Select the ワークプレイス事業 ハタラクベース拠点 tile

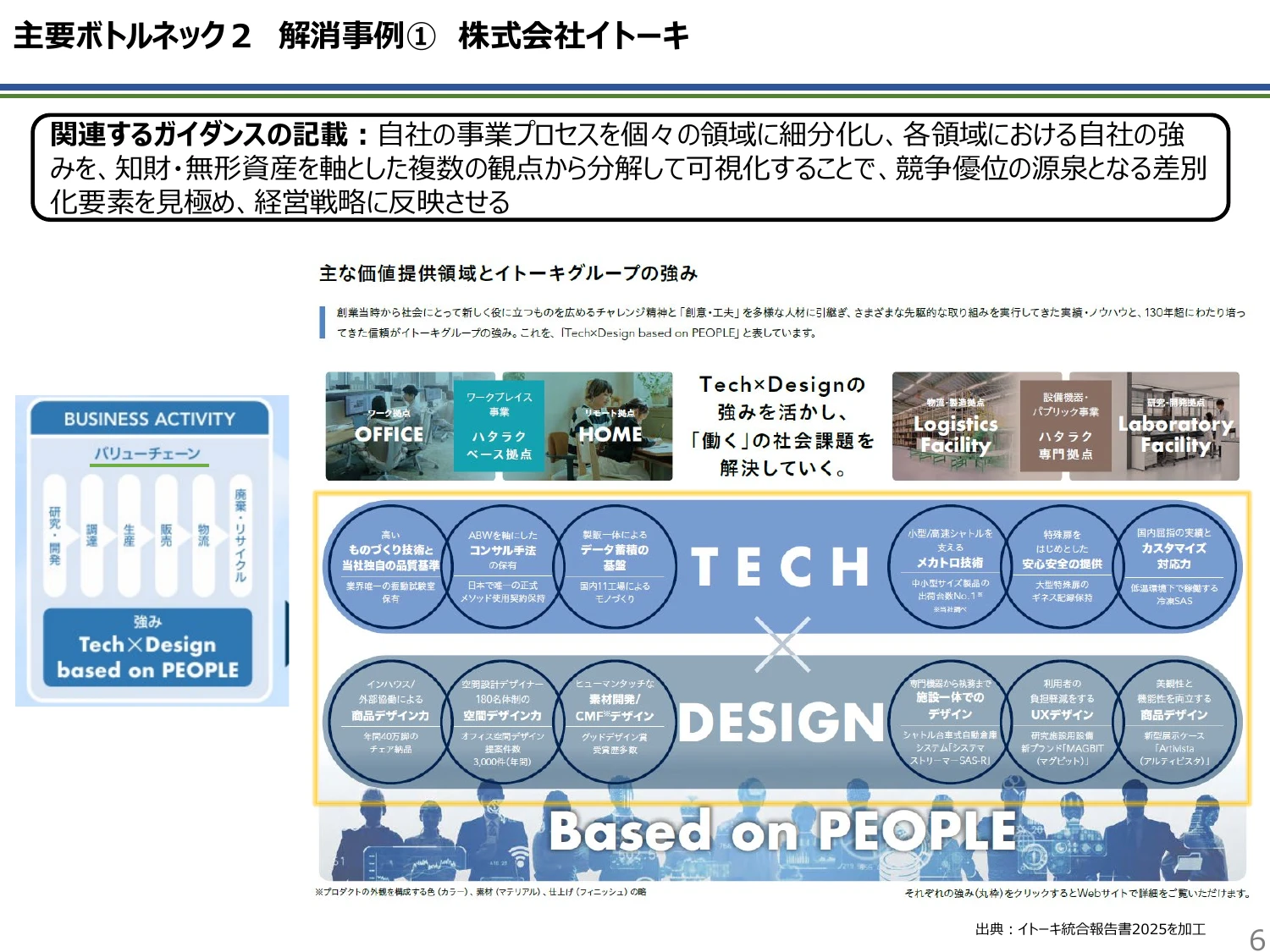(x=500, y=426)
